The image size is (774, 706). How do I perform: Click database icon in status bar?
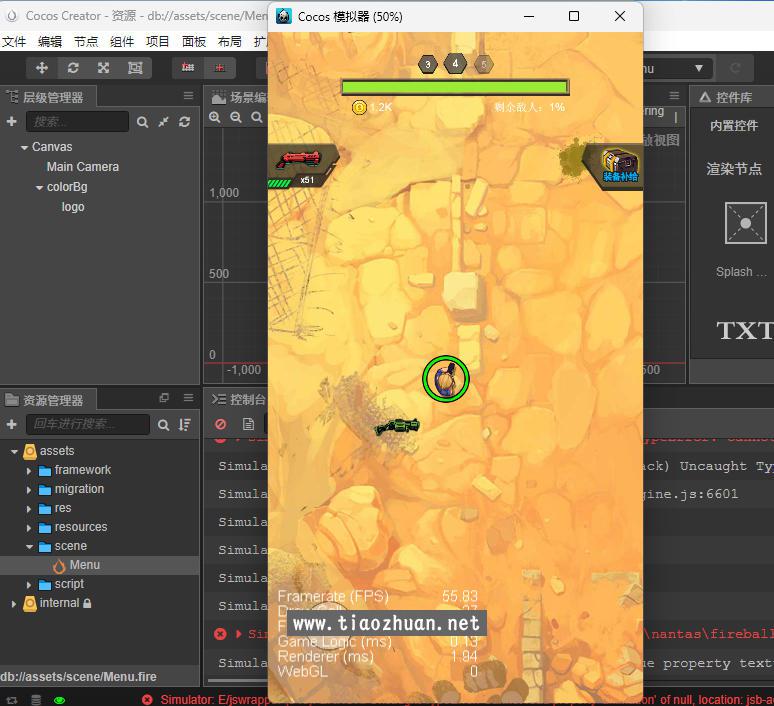click(x=36, y=700)
